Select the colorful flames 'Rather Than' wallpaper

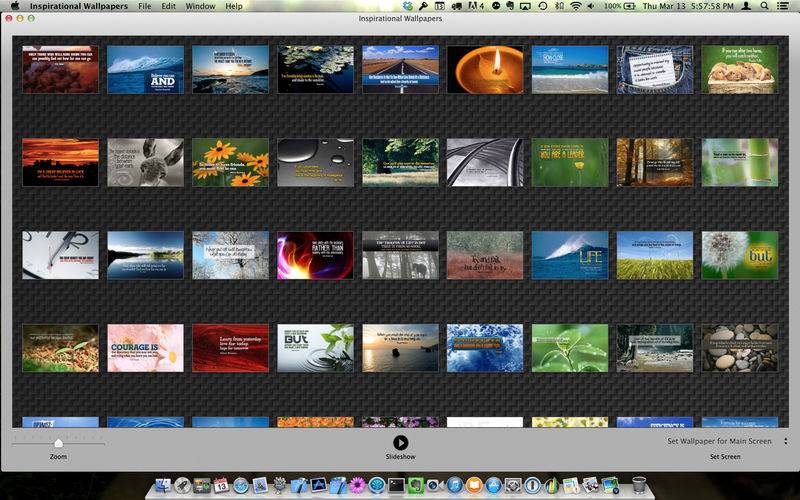(315, 255)
